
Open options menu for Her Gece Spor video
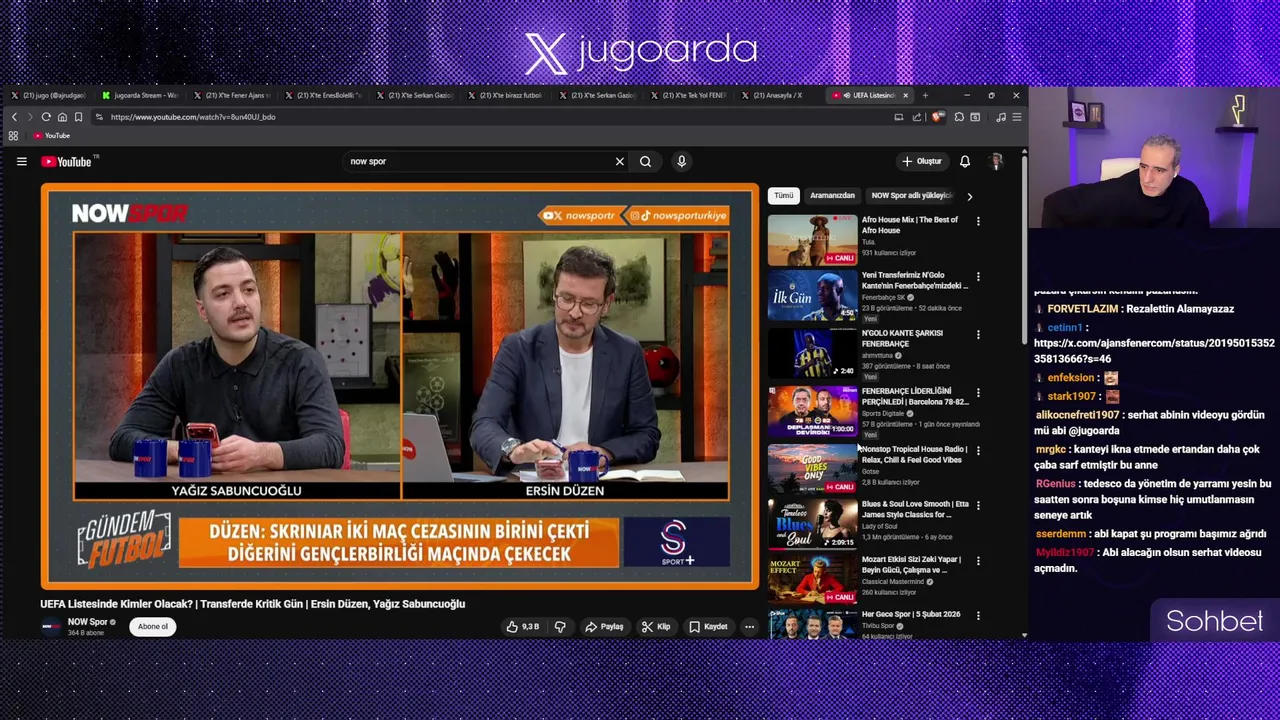[x=978, y=615]
